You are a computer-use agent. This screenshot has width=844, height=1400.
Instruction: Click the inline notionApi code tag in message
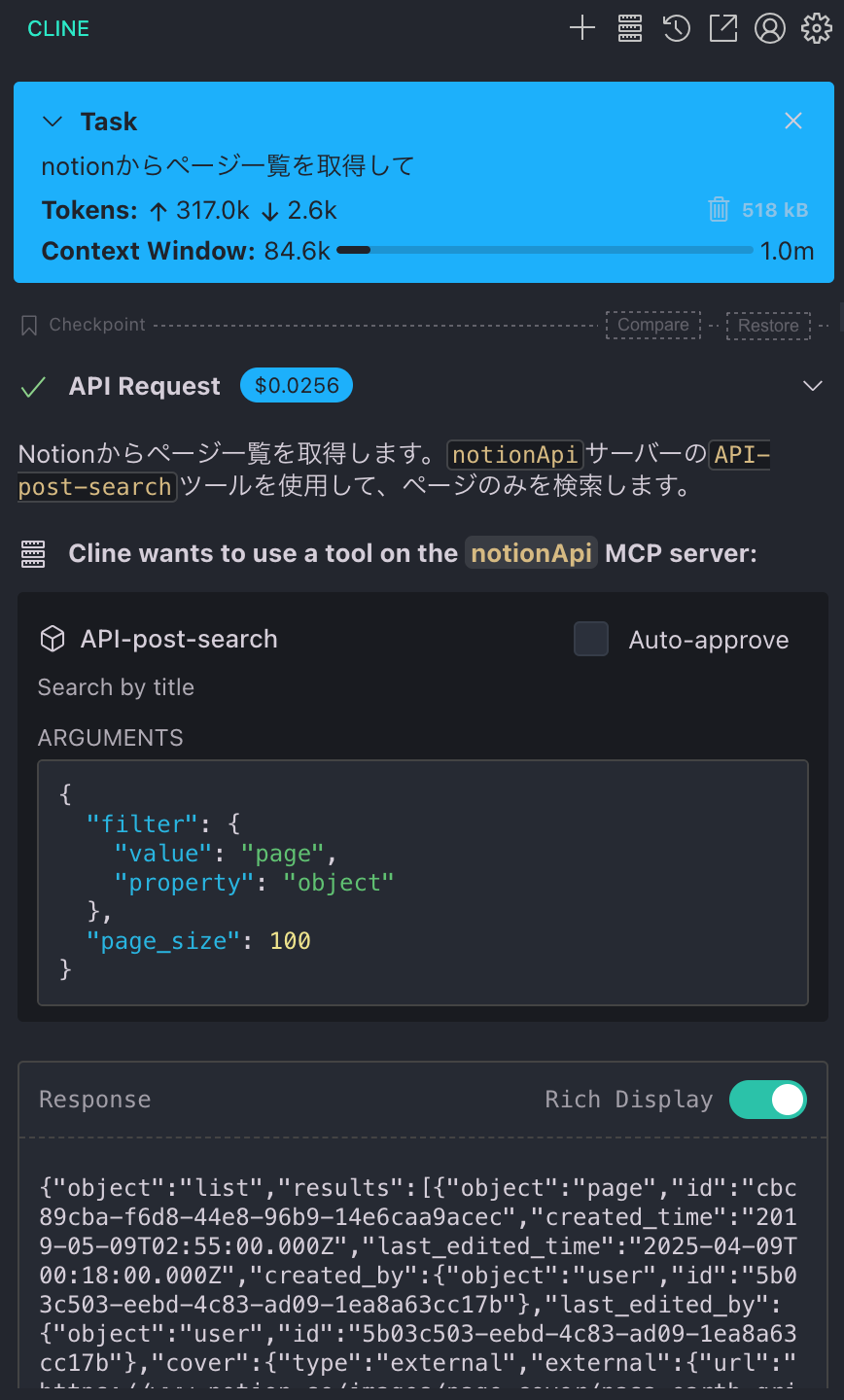tap(515, 454)
